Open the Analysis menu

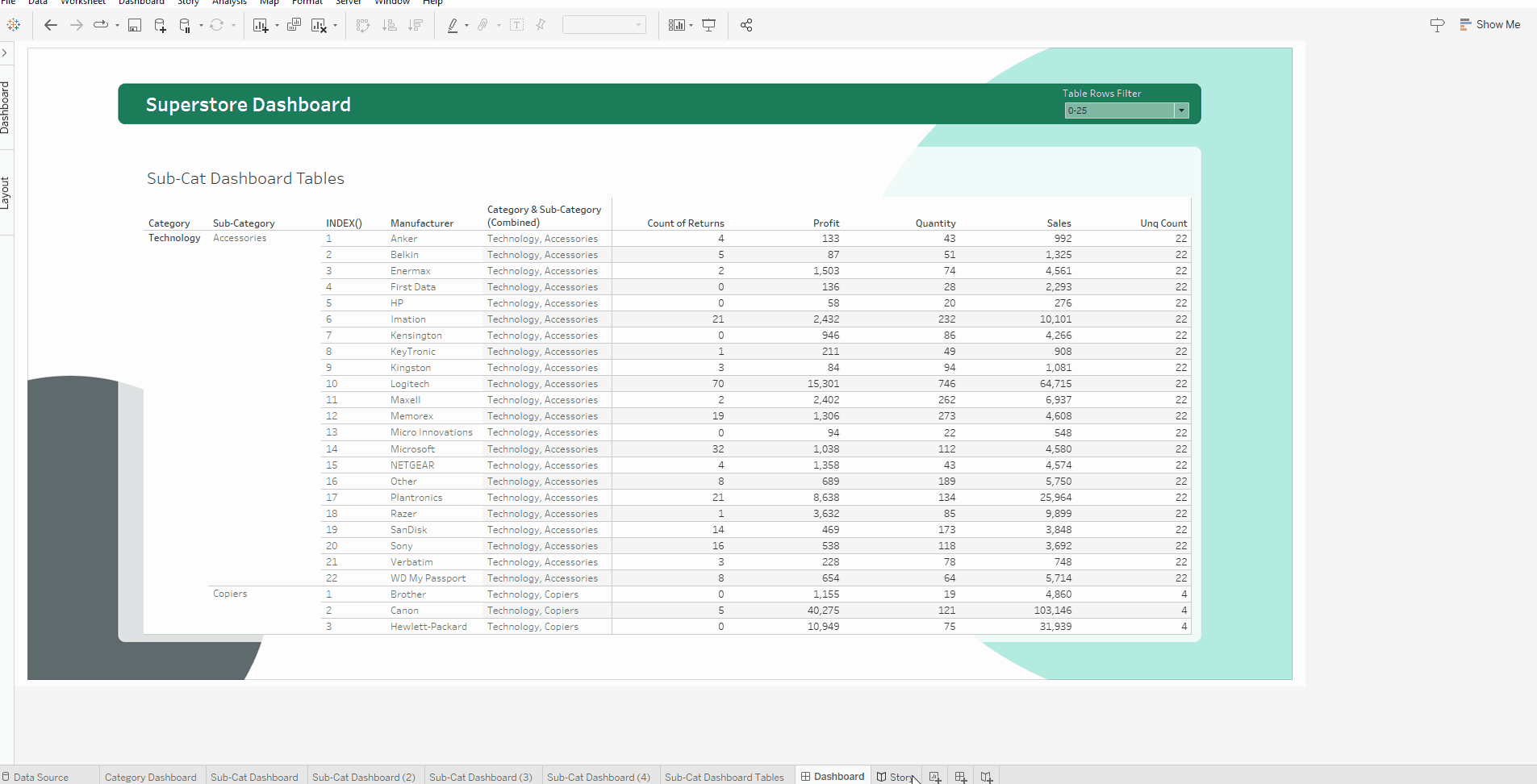point(229,2)
